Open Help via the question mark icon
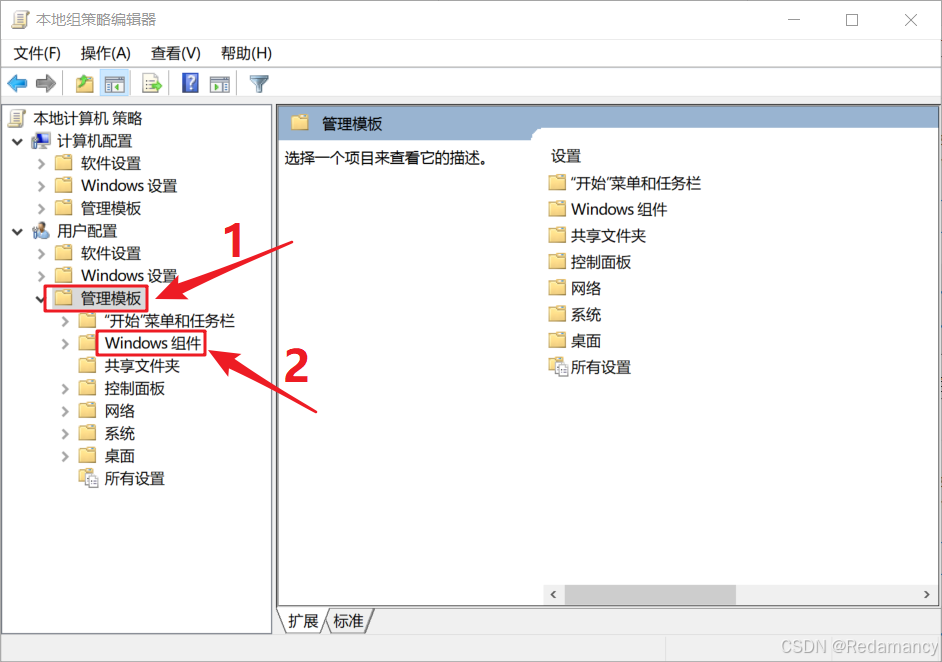942x662 pixels. click(x=190, y=83)
